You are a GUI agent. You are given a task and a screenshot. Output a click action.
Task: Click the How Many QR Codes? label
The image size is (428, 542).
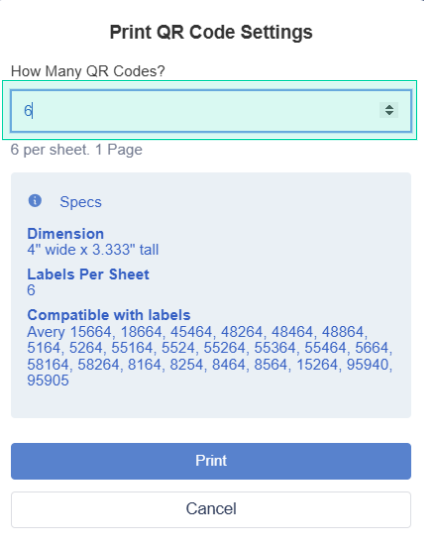[x=88, y=71]
